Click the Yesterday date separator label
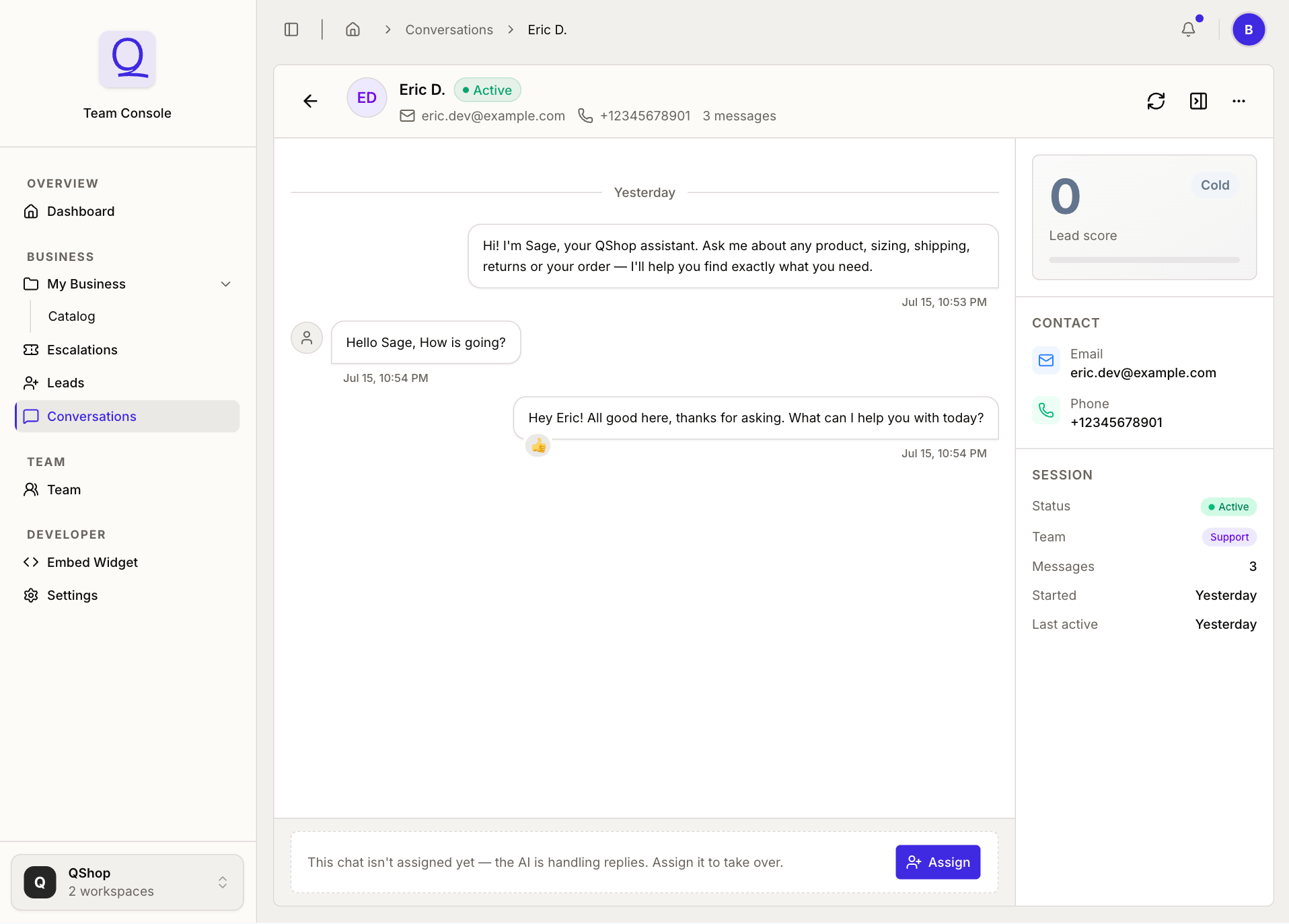The width and height of the screenshot is (1289, 924). tap(644, 192)
